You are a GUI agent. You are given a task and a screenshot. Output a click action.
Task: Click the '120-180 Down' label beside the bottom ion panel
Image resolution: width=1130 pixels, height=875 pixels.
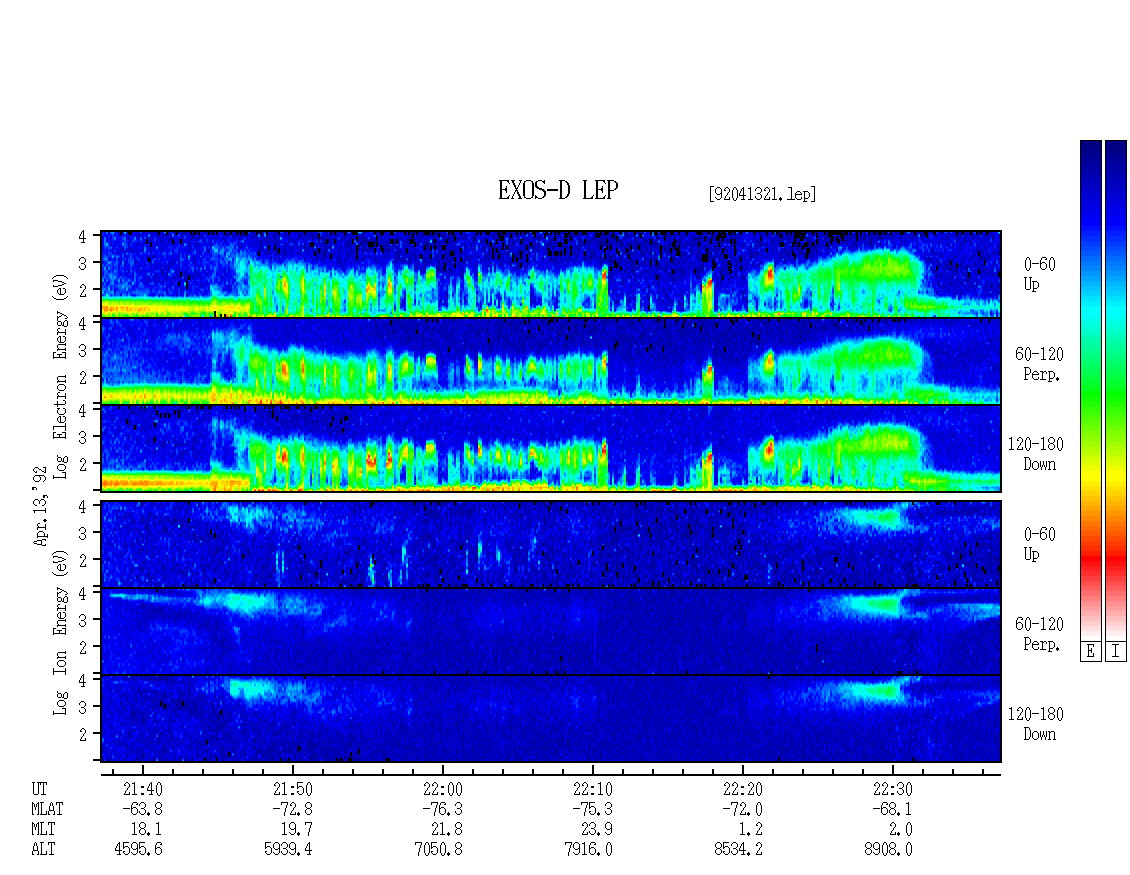point(1036,724)
